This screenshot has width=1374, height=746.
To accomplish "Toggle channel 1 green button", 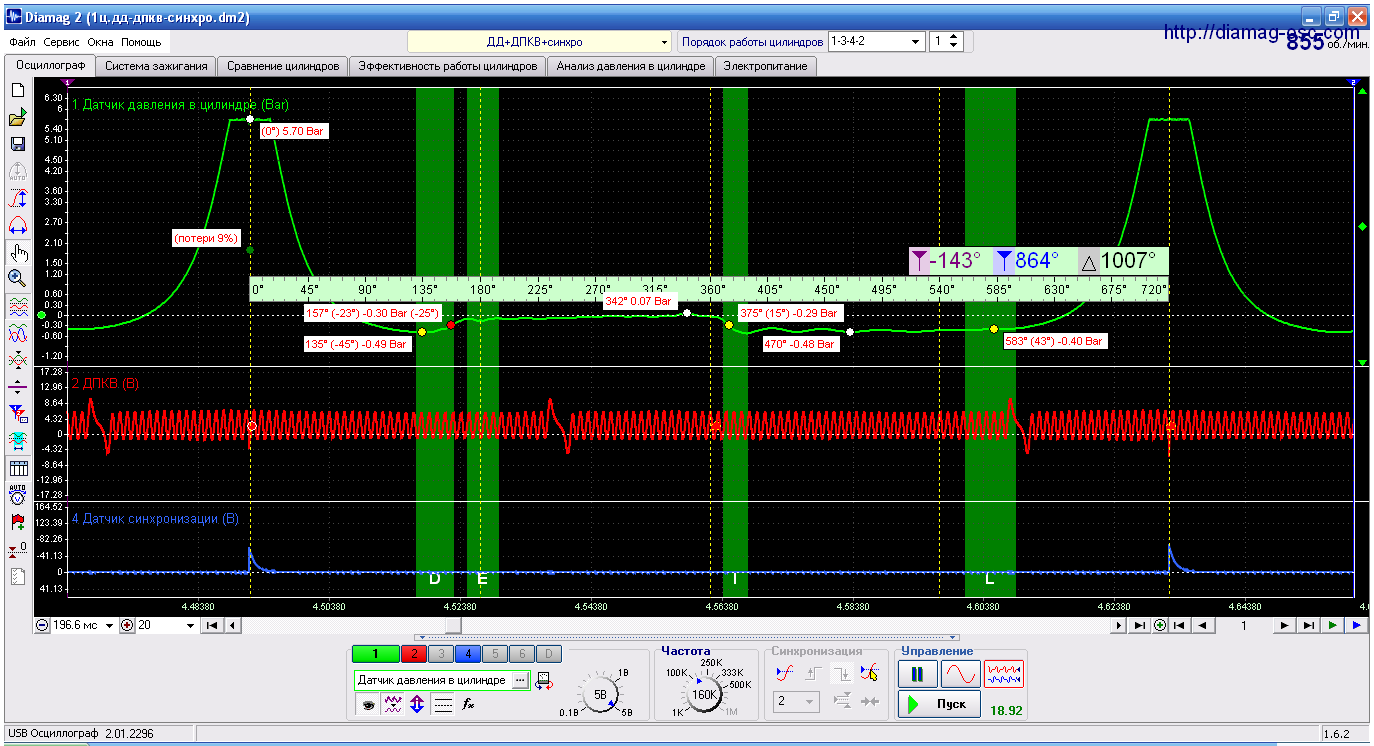I will (x=375, y=654).
